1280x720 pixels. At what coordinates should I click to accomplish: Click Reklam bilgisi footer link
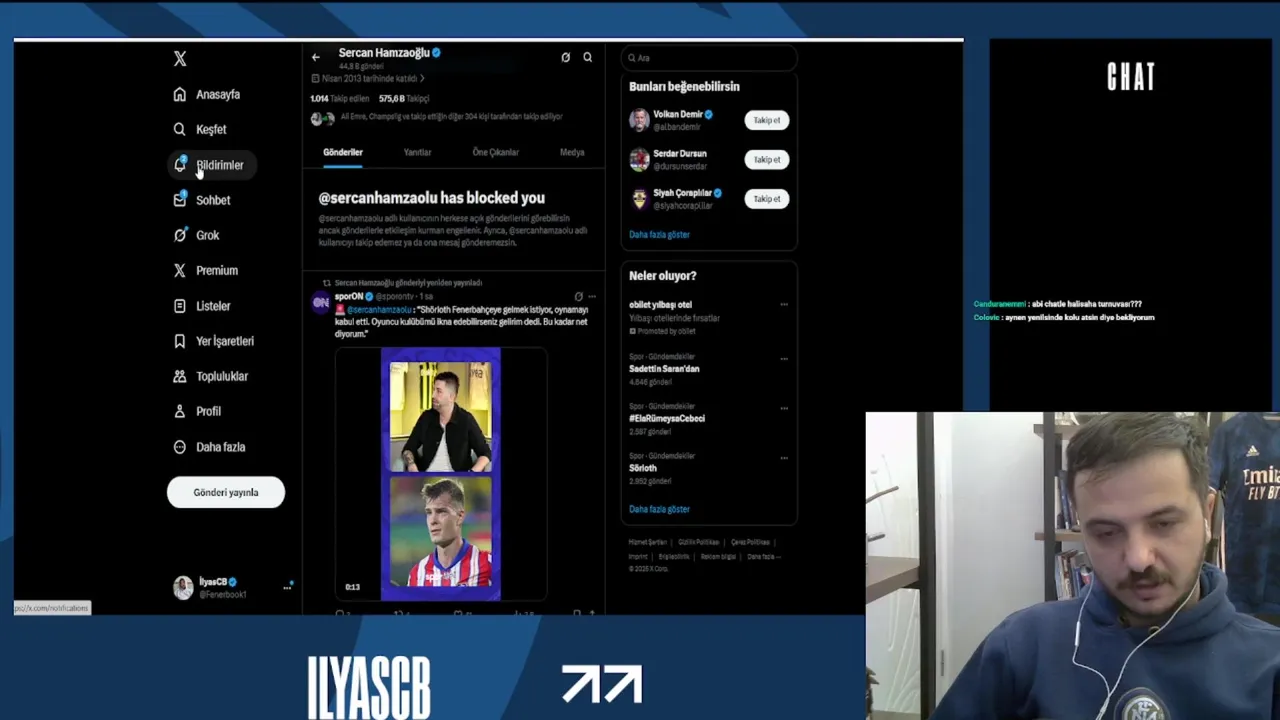pos(718,556)
